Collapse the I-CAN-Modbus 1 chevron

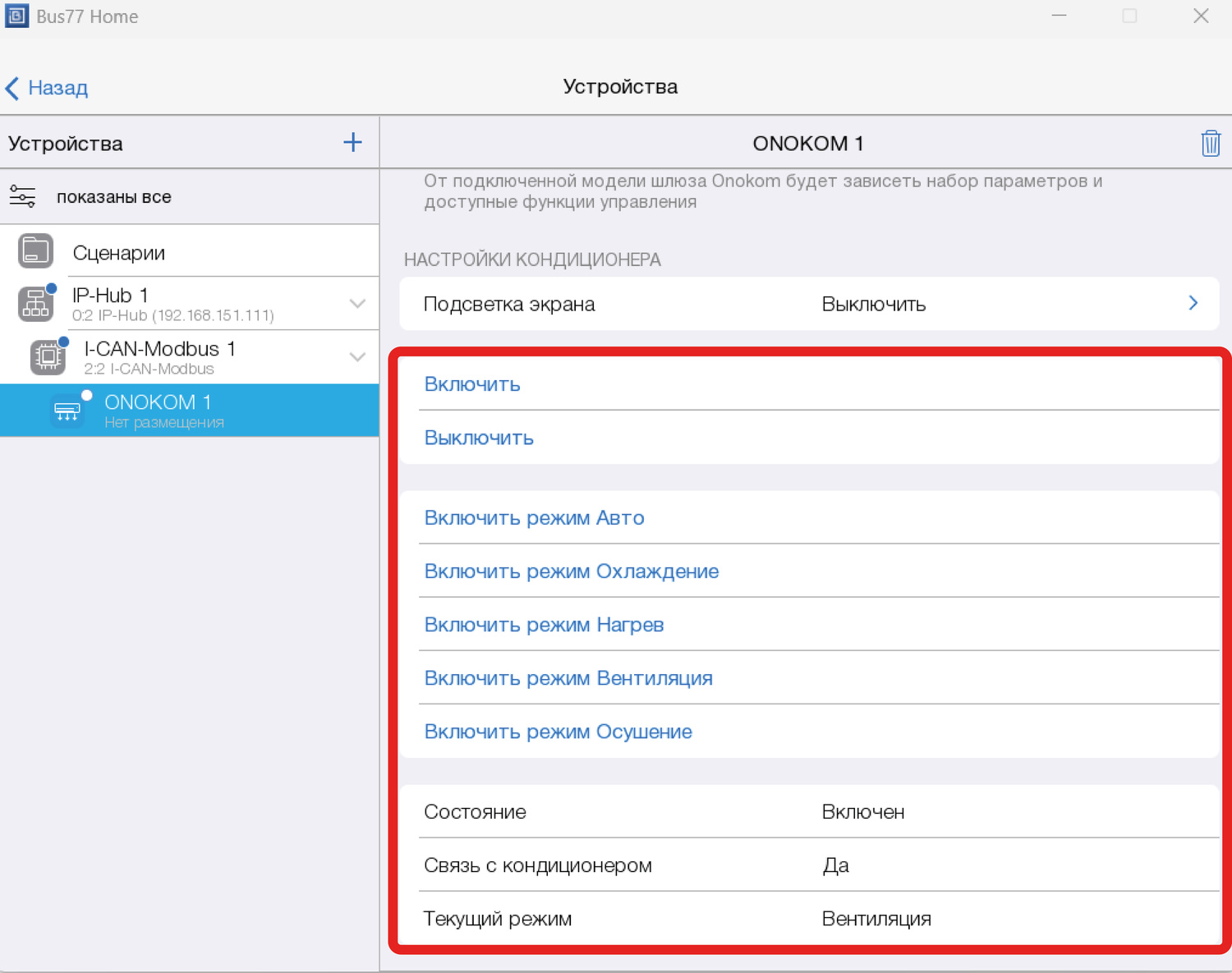(x=357, y=357)
